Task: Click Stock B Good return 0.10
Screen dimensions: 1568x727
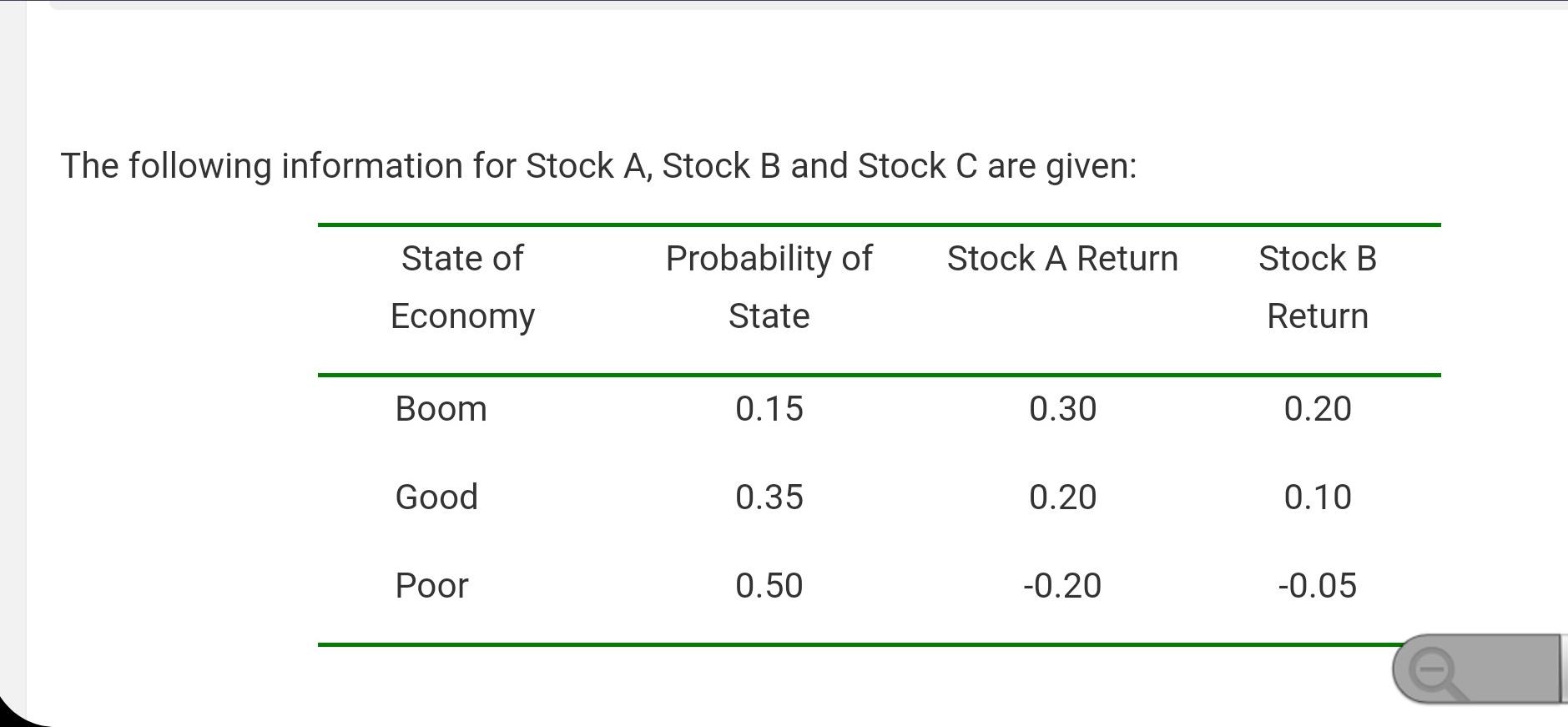Action: coord(1317,497)
